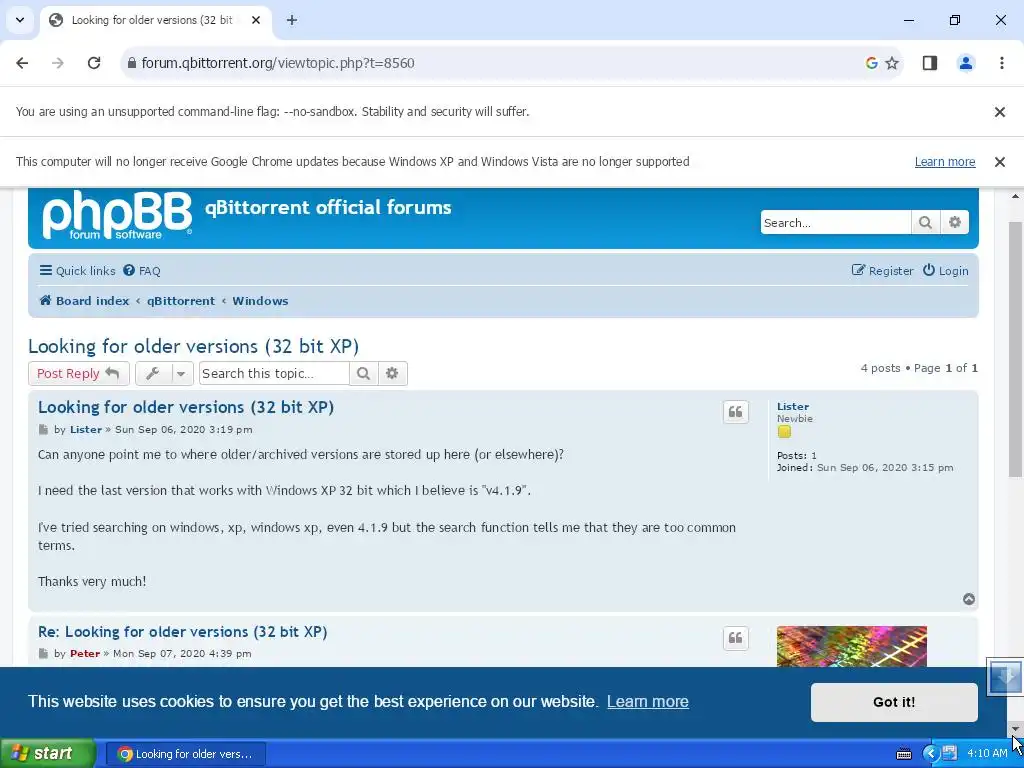
Task: Click the Post Reply button
Action: pyautogui.click(x=78, y=374)
